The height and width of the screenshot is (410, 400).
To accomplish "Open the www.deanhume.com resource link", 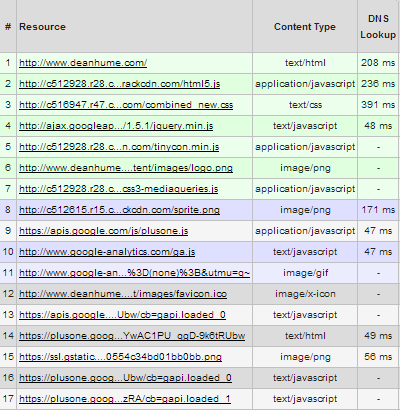I will point(83,63).
